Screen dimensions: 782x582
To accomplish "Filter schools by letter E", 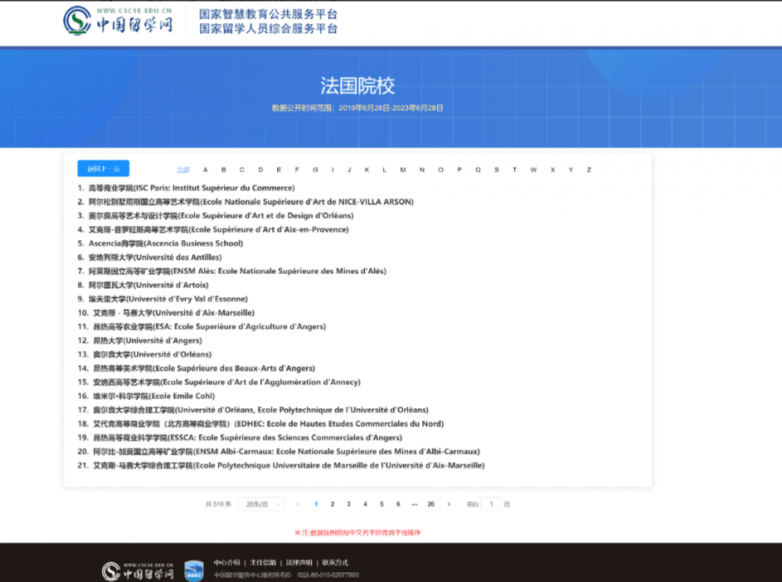I will tap(279, 170).
